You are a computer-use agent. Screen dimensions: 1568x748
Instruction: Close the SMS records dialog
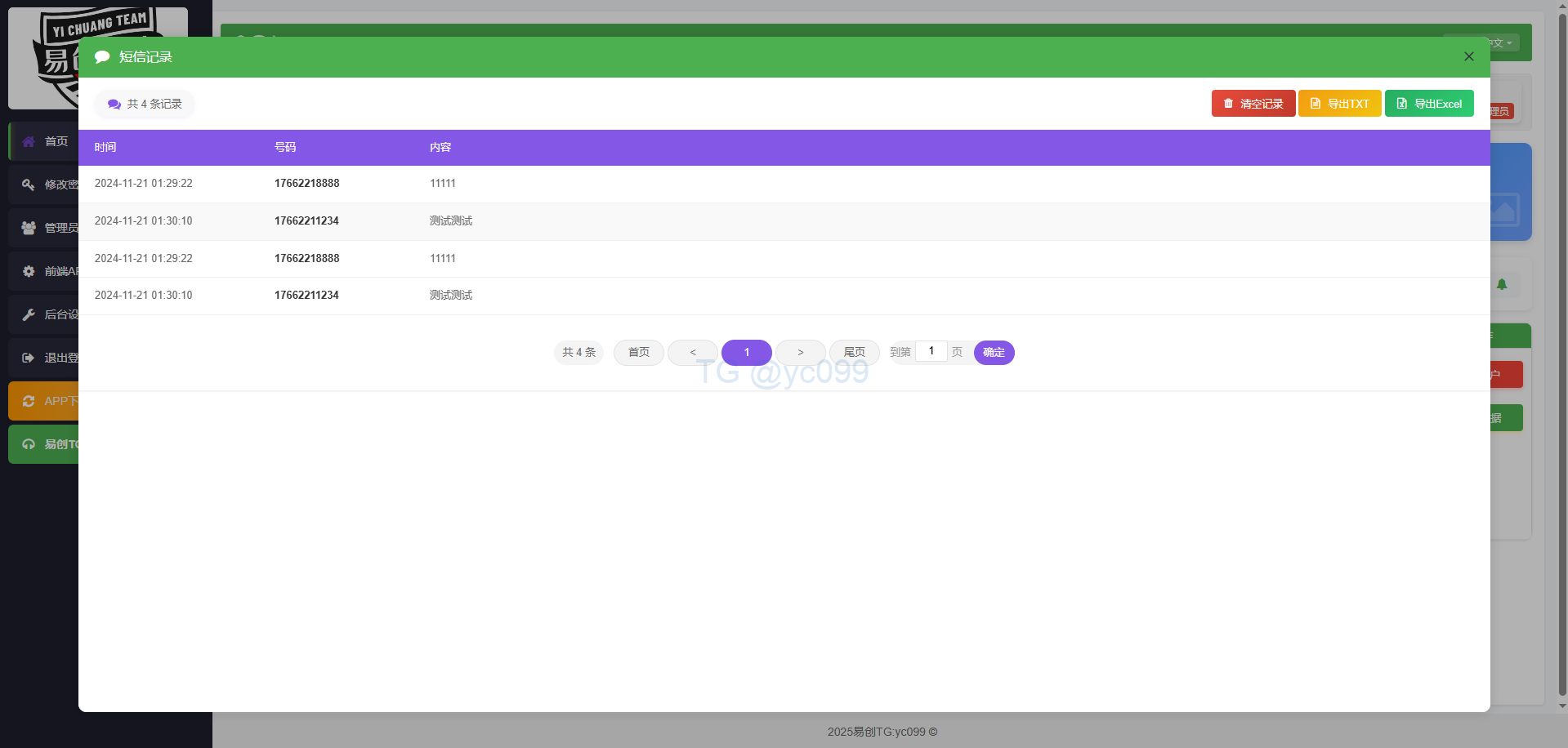click(1468, 56)
